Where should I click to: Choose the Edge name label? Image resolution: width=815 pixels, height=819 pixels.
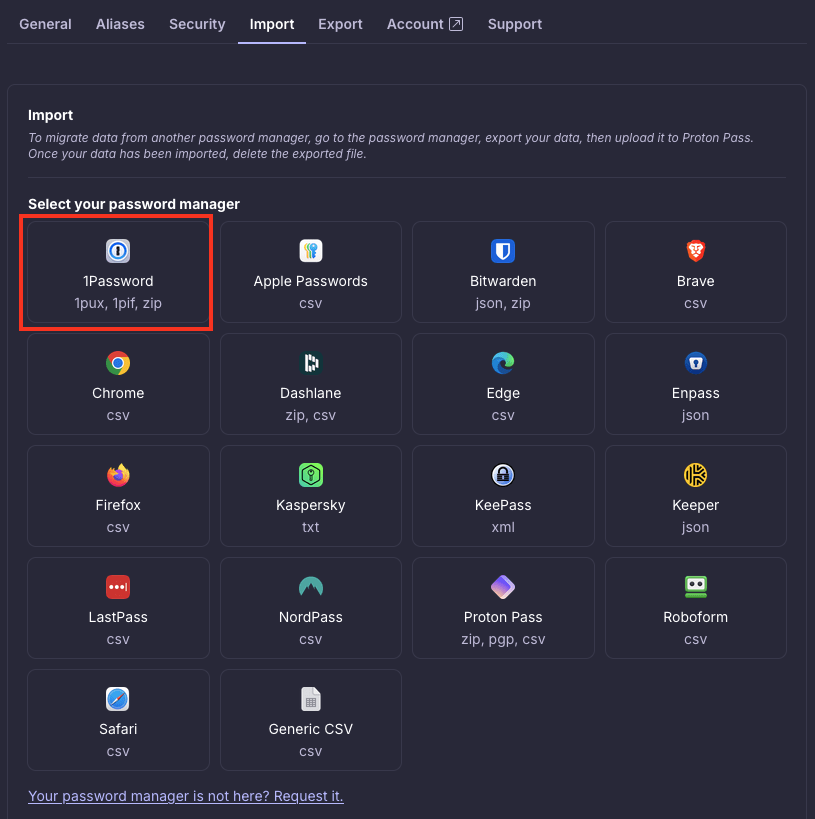[x=503, y=393]
